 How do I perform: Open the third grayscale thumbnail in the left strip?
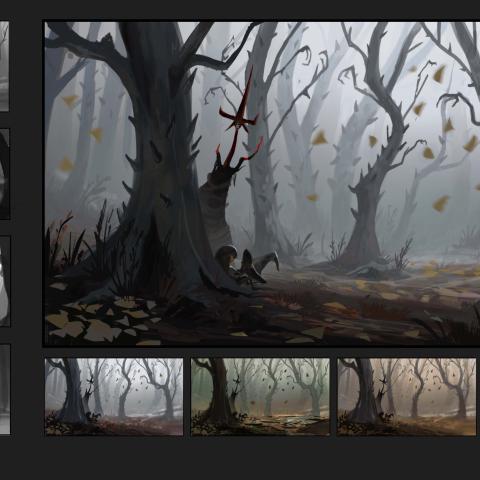[x=5, y=281]
